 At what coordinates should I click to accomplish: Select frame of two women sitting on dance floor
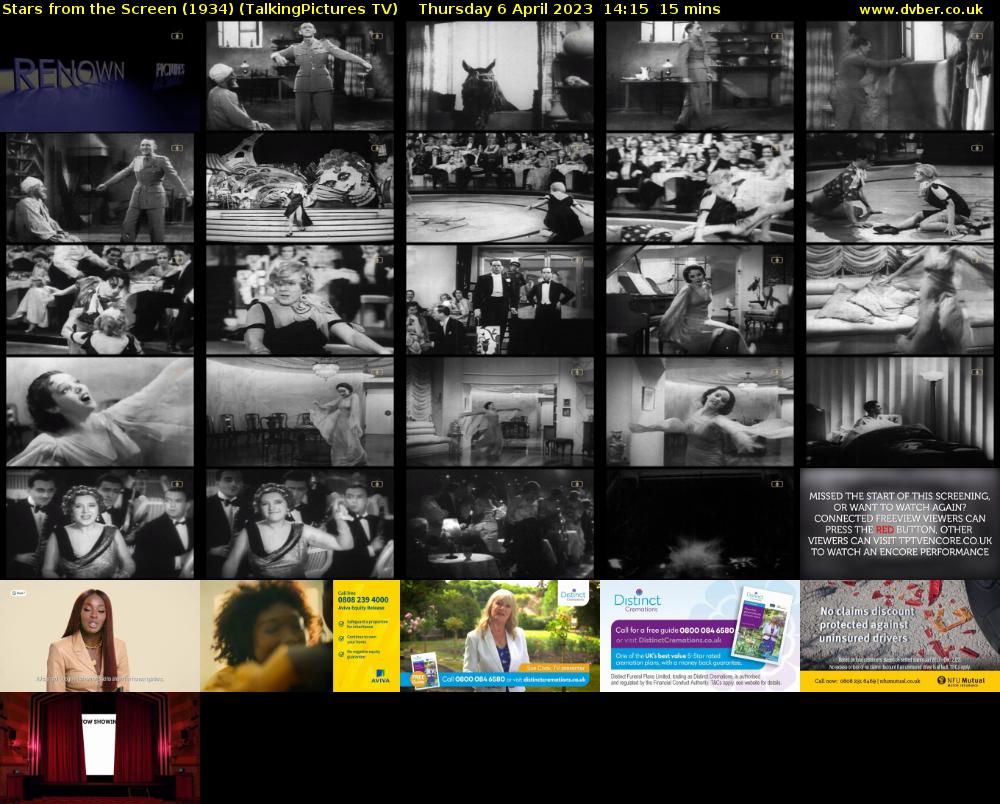pyautogui.click(x=900, y=188)
